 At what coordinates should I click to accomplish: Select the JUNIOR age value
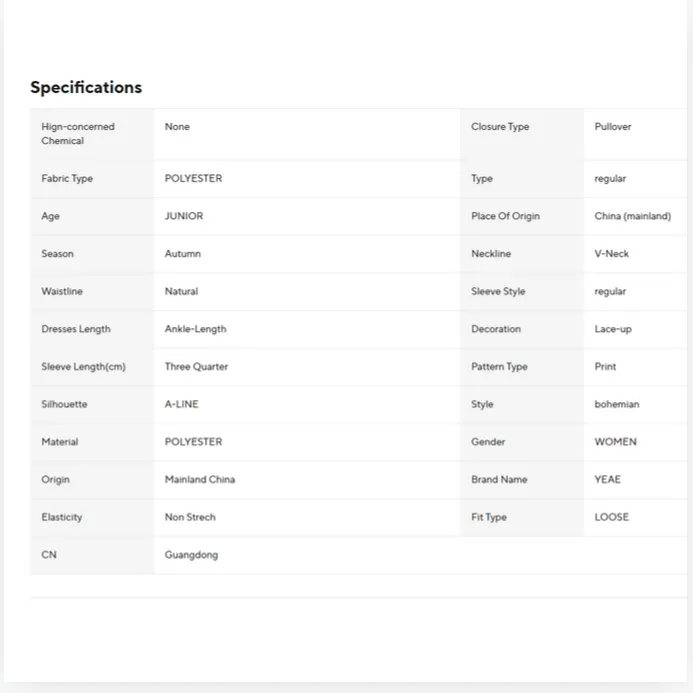point(184,216)
